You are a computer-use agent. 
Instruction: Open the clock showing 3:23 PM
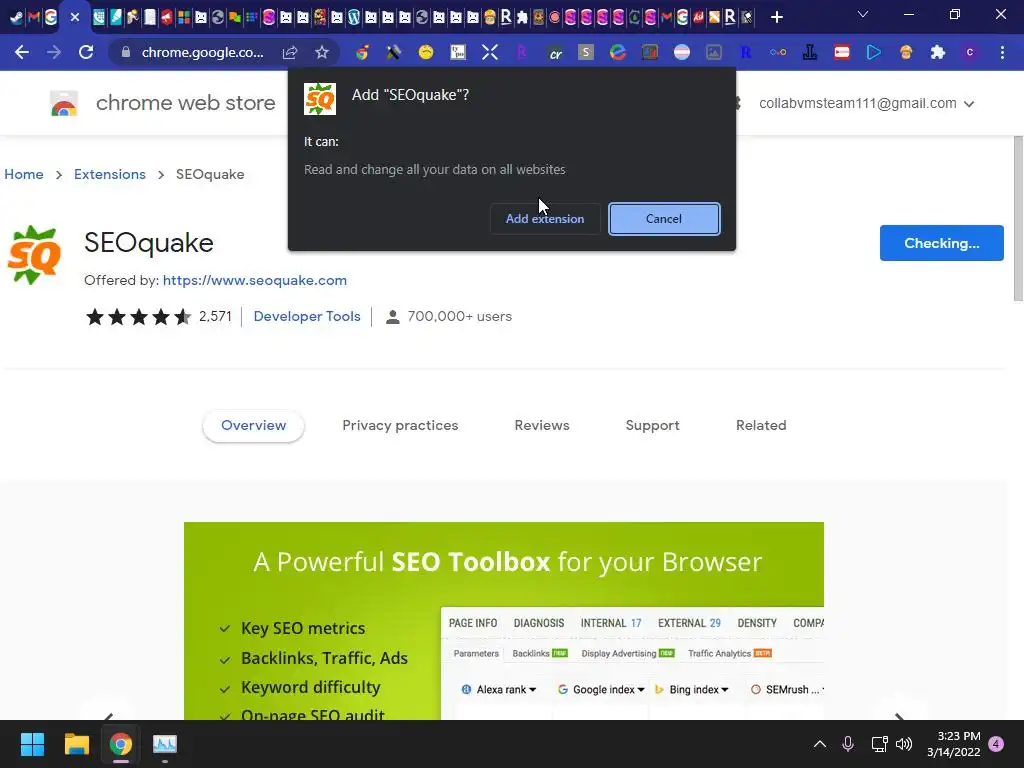(953, 744)
